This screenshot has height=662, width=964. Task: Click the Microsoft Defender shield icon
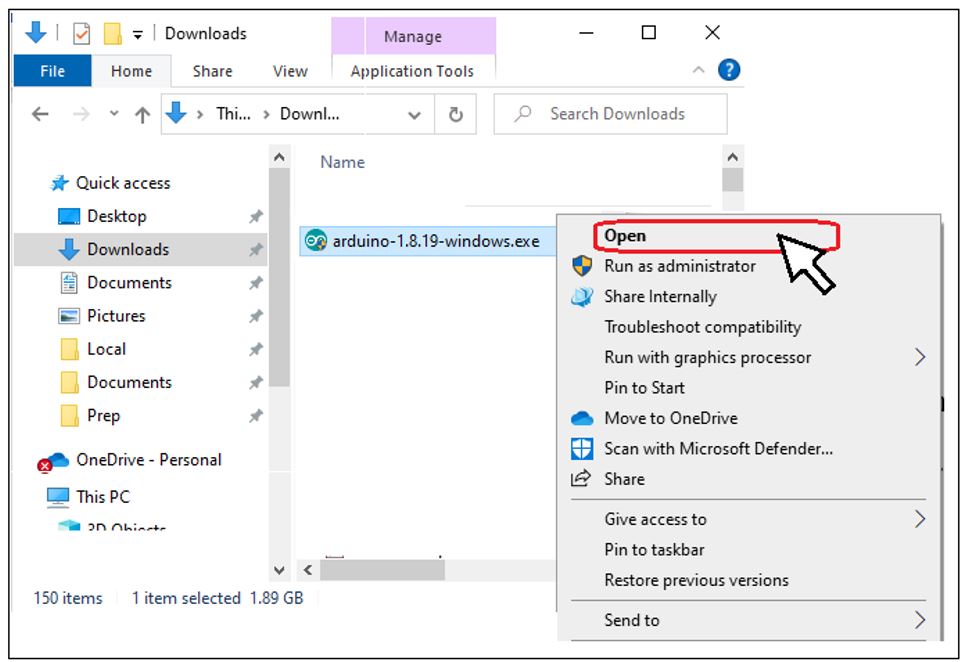[582, 449]
